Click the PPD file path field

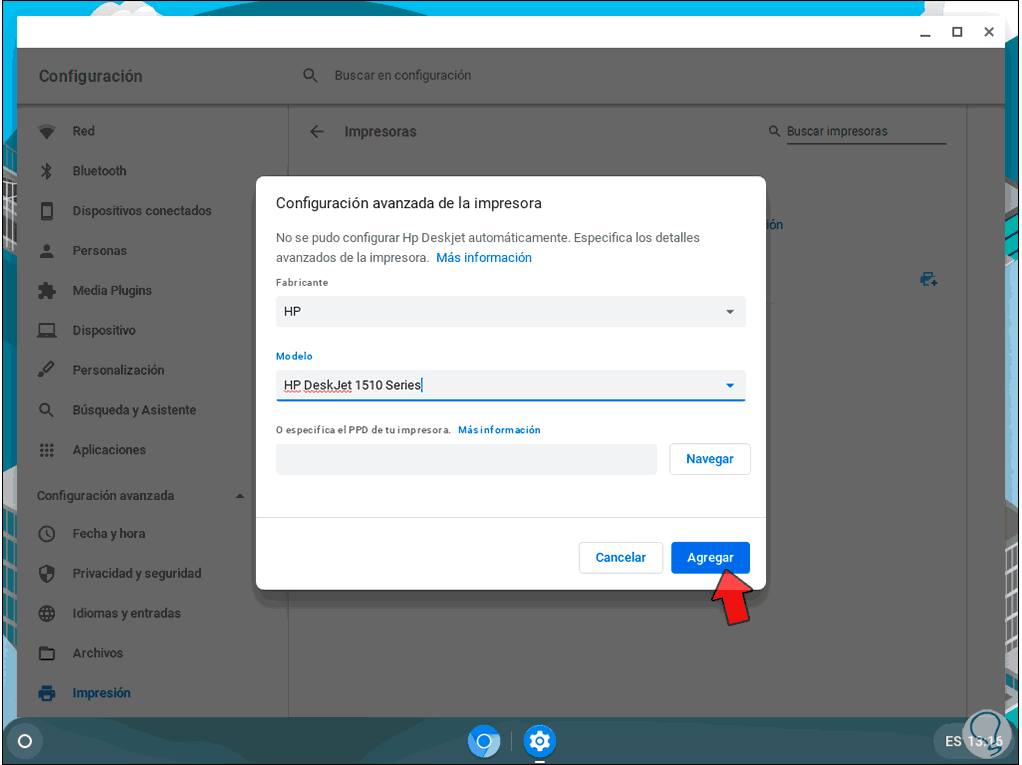pyautogui.click(x=466, y=459)
